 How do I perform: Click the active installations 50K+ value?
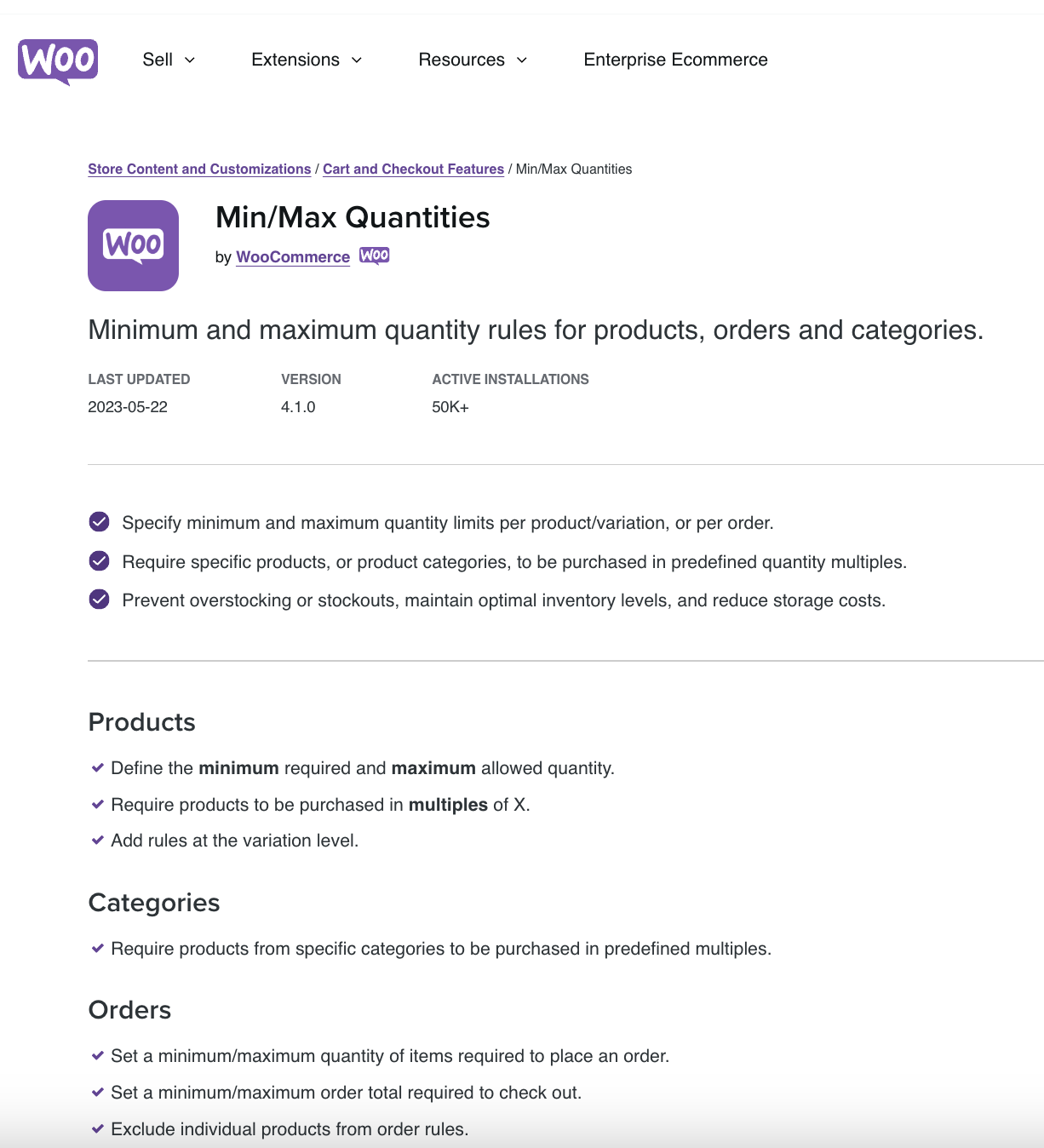tap(449, 406)
